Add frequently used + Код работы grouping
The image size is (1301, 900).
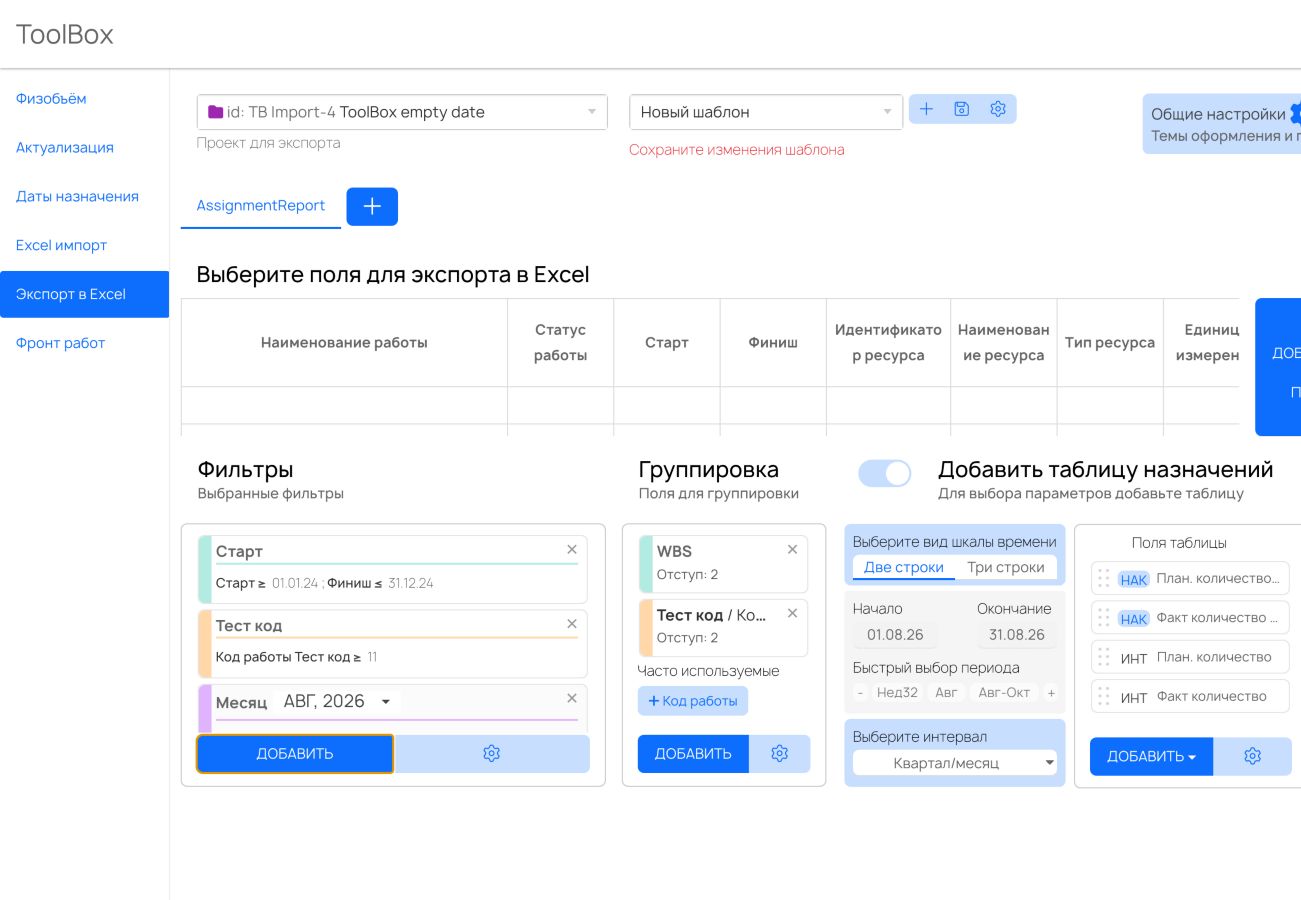click(x=693, y=701)
